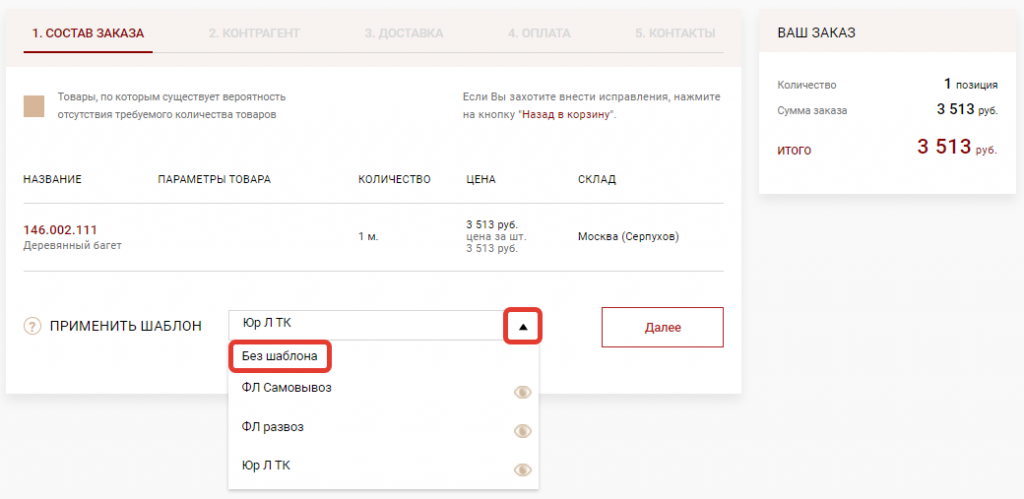Click the template combo box field showing selected value
The image size is (1024, 499).
click(368, 324)
